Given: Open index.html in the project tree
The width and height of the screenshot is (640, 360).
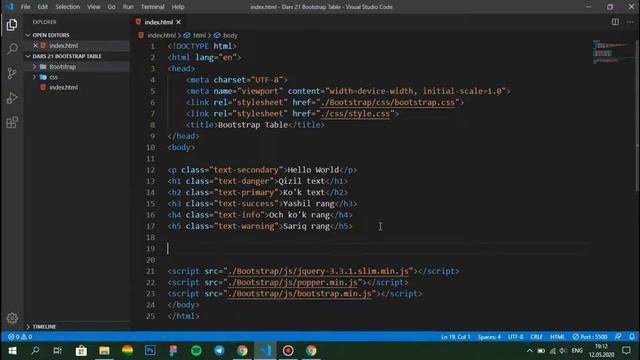Looking at the screenshot, I should tap(63, 87).
